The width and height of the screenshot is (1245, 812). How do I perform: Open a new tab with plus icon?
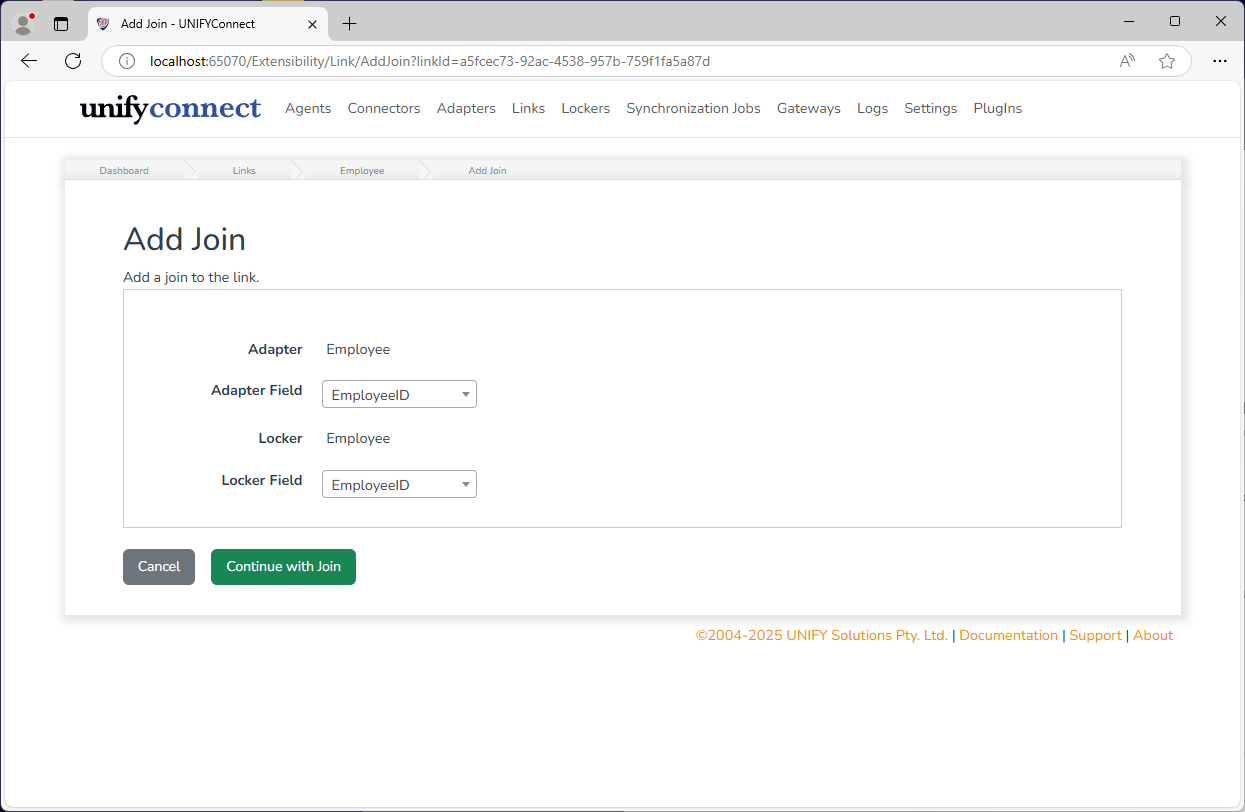[349, 23]
